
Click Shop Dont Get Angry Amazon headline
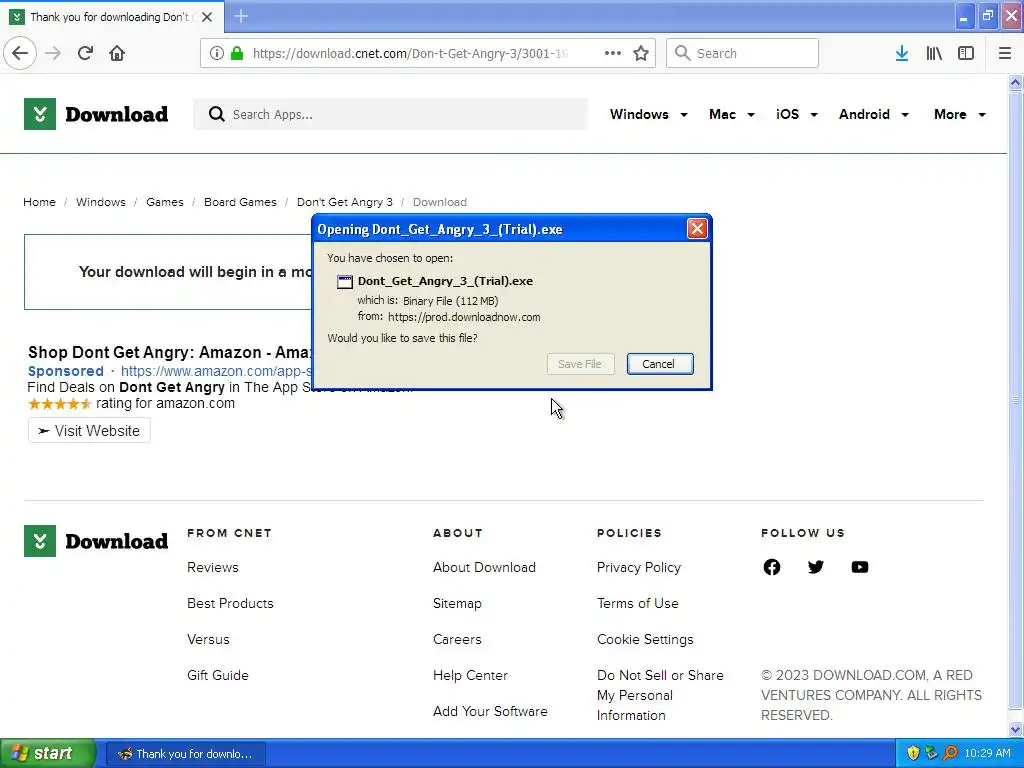coord(170,352)
